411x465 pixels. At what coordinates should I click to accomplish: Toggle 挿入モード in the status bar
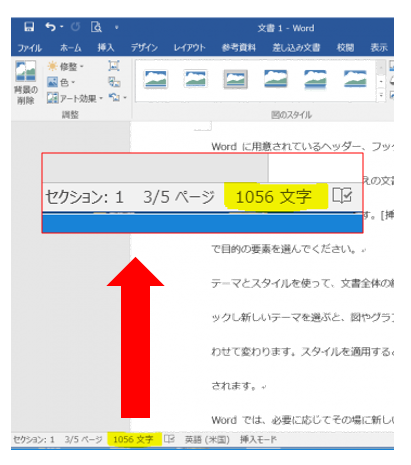coord(258,440)
